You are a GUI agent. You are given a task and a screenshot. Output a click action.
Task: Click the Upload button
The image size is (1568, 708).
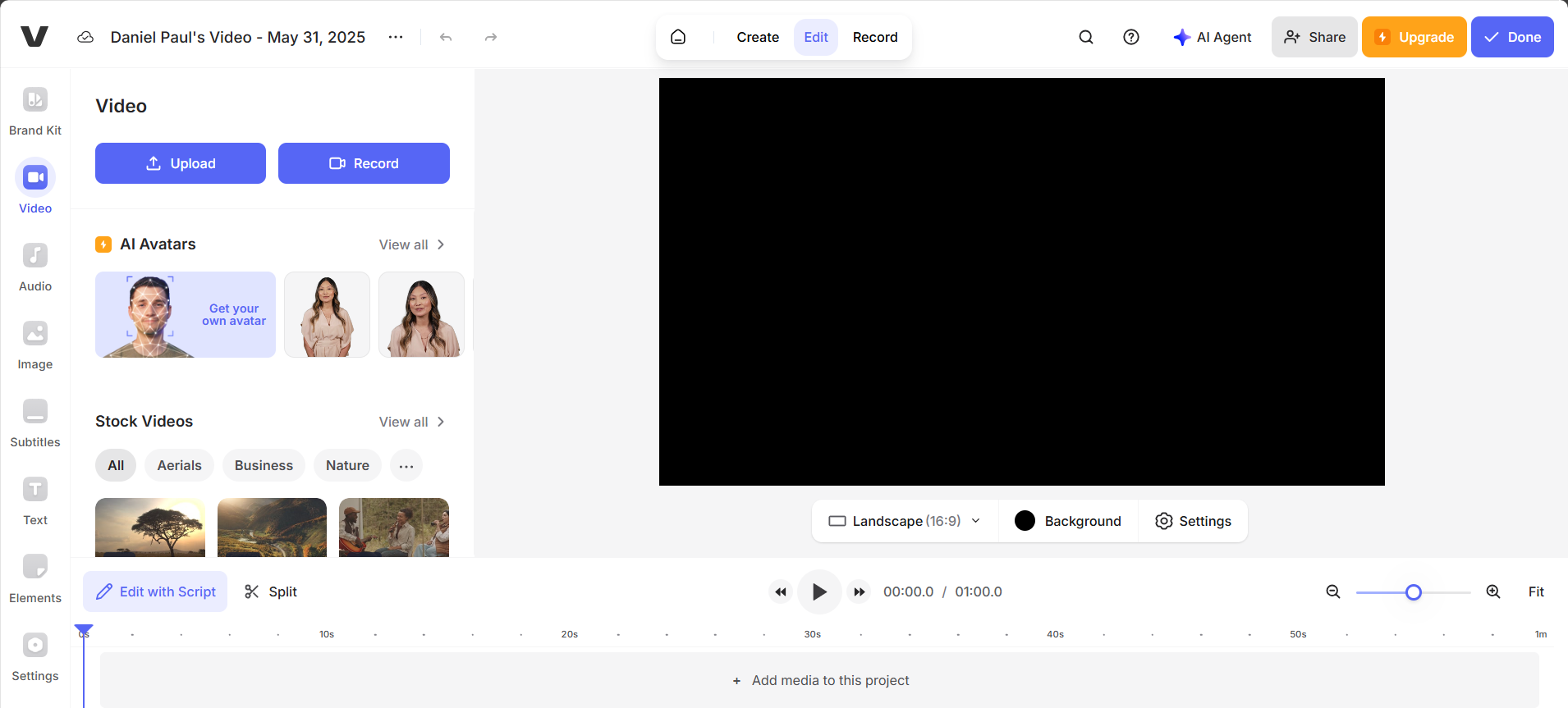click(x=181, y=163)
